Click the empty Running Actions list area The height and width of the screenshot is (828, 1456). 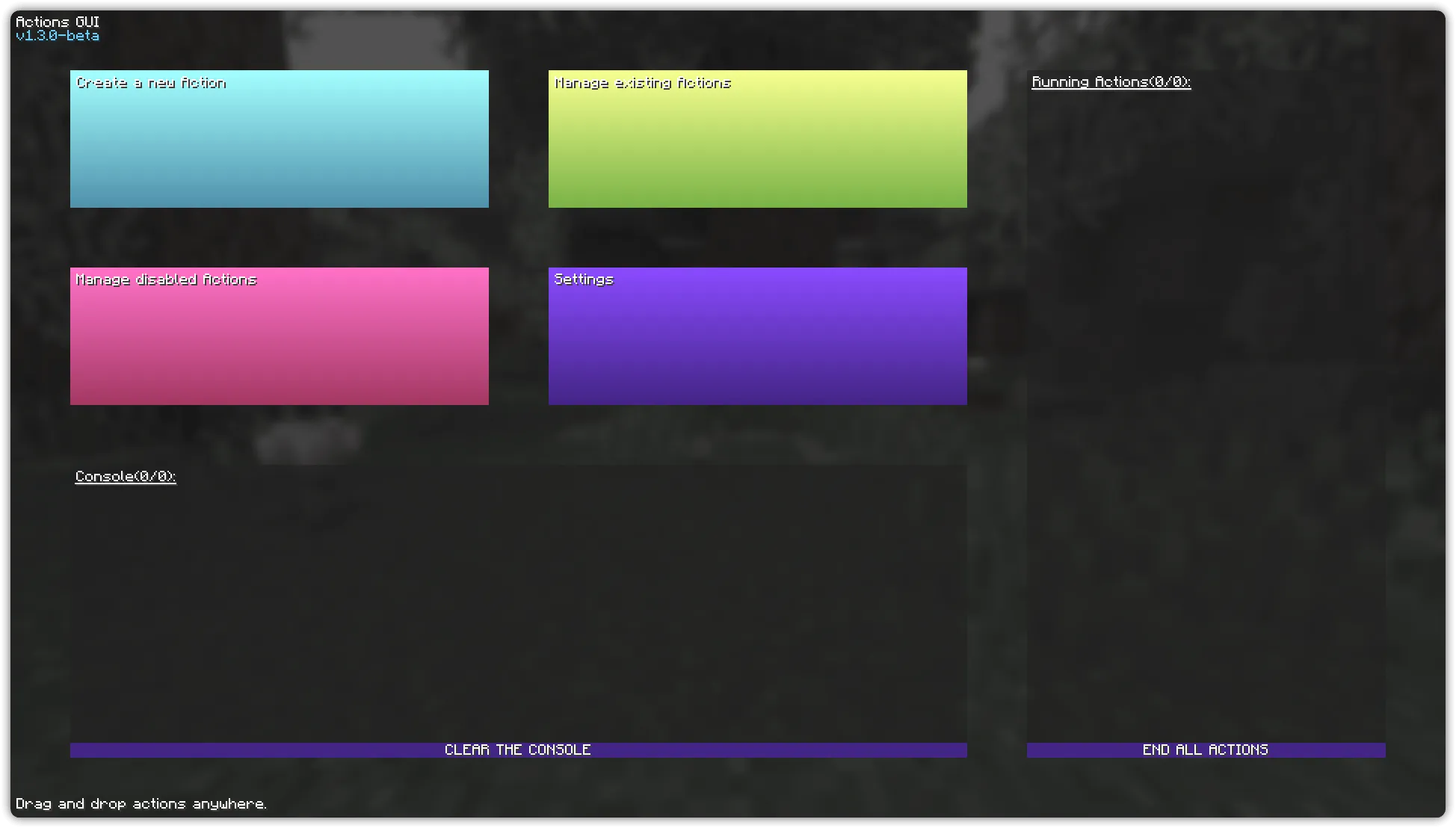tap(1206, 411)
